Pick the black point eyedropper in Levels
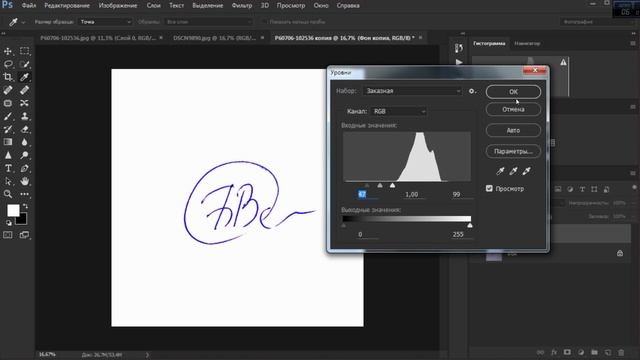 [500, 171]
